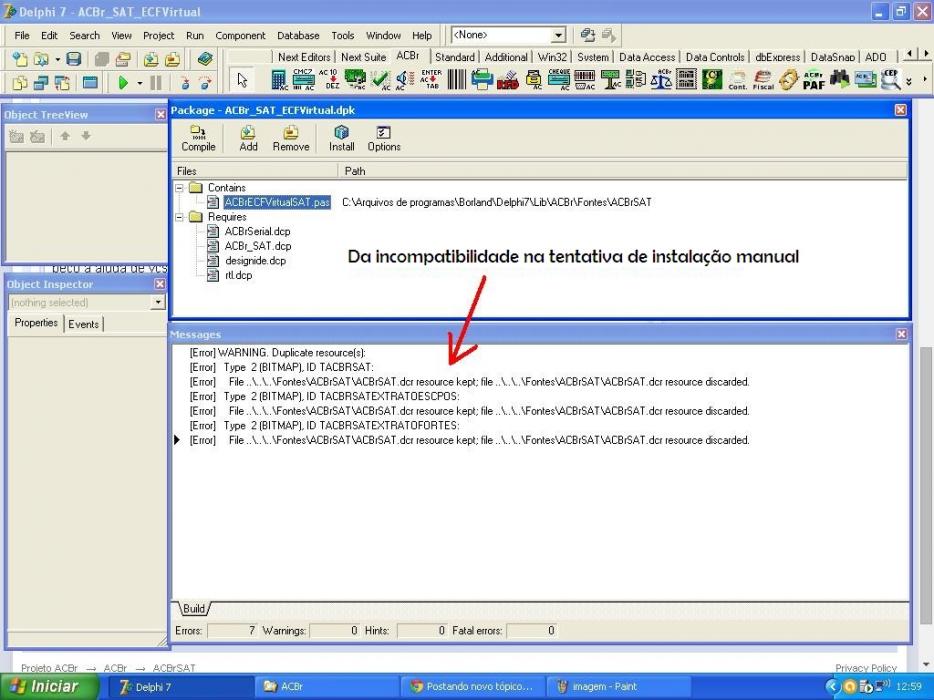Expand the component palette overflow chevron

point(909,80)
